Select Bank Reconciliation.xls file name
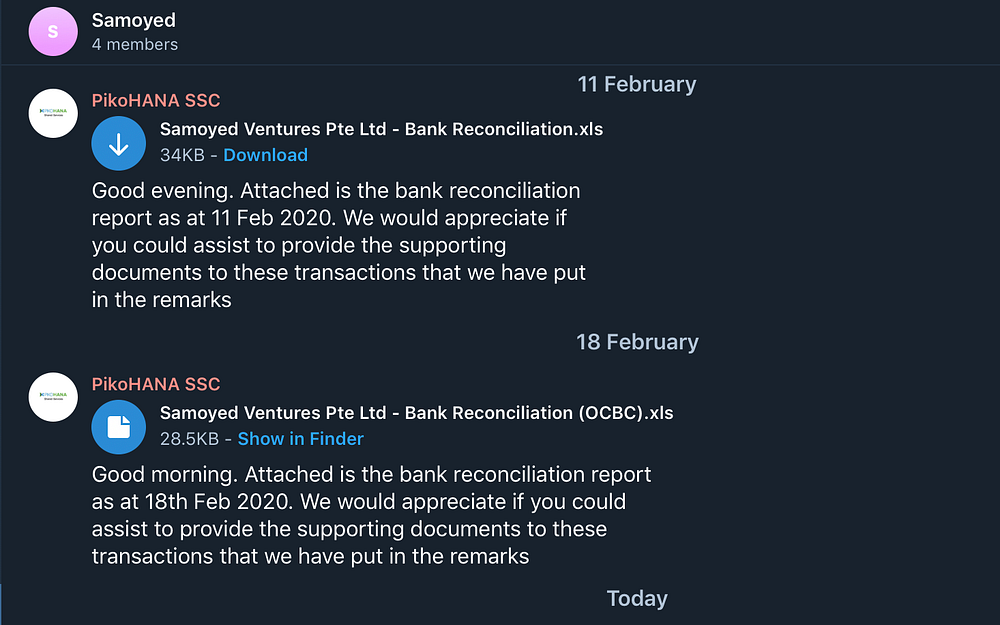The image size is (1000, 625). click(381, 129)
